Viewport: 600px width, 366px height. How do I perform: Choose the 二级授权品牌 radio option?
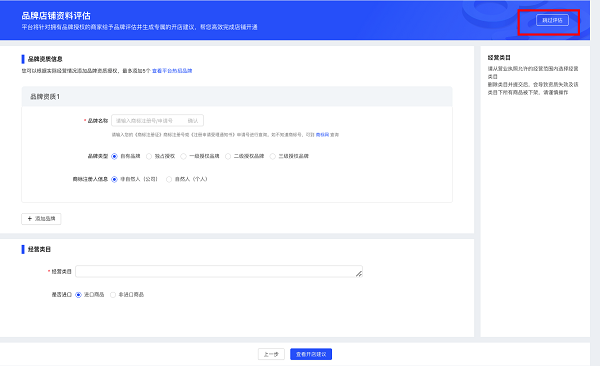click(x=228, y=156)
